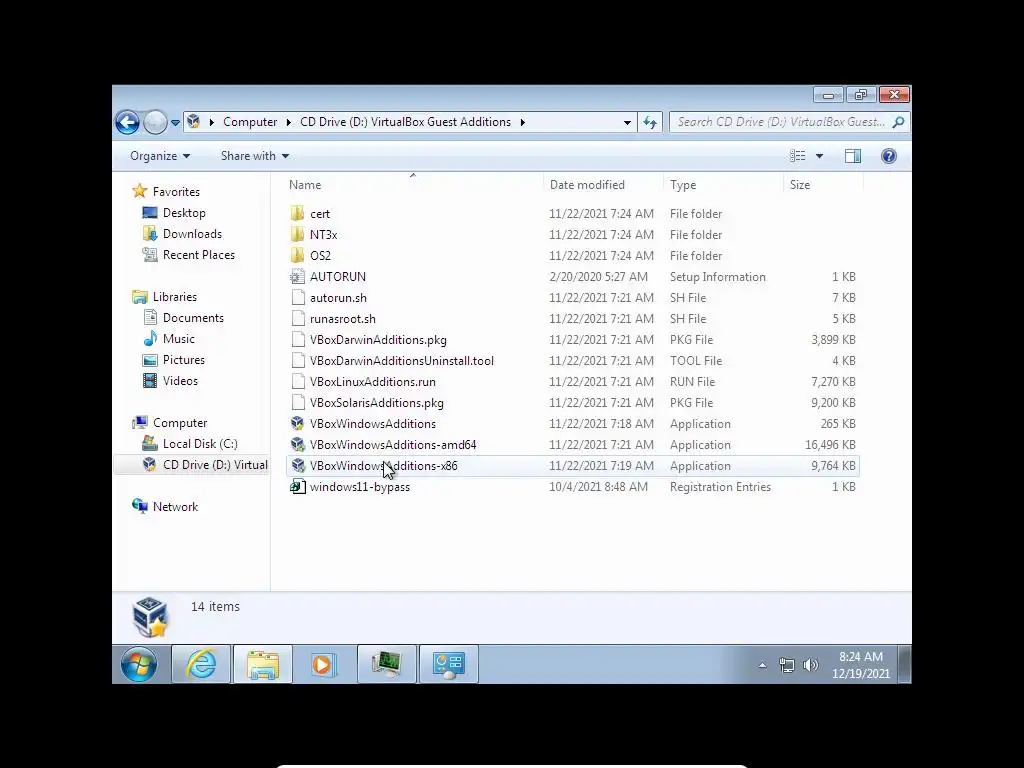The width and height of the screenshot is (1024, 768).
Task: Select the runasroot.sh file
Action: coord(342,319)
